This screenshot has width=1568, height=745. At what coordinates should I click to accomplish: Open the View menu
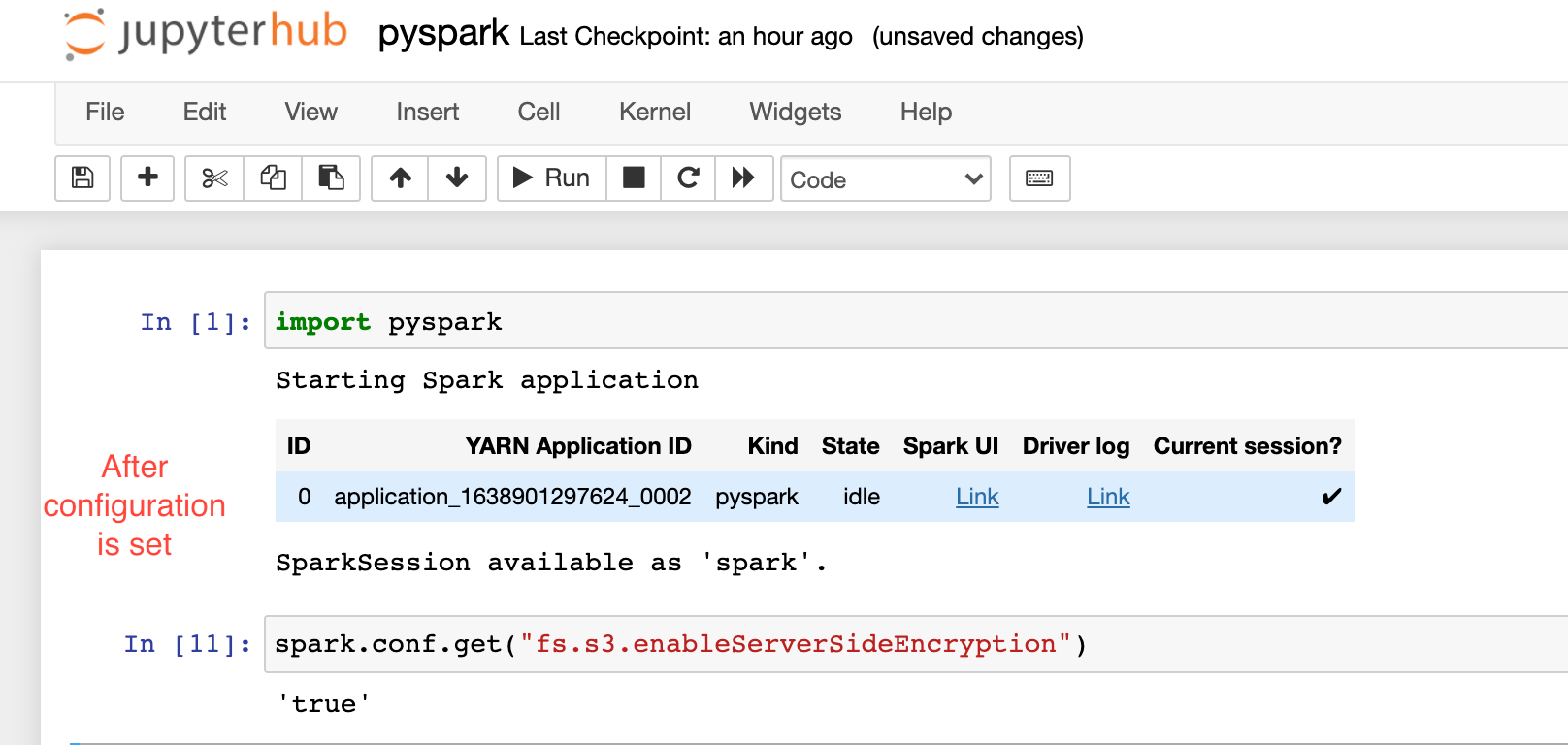(310, 113)
